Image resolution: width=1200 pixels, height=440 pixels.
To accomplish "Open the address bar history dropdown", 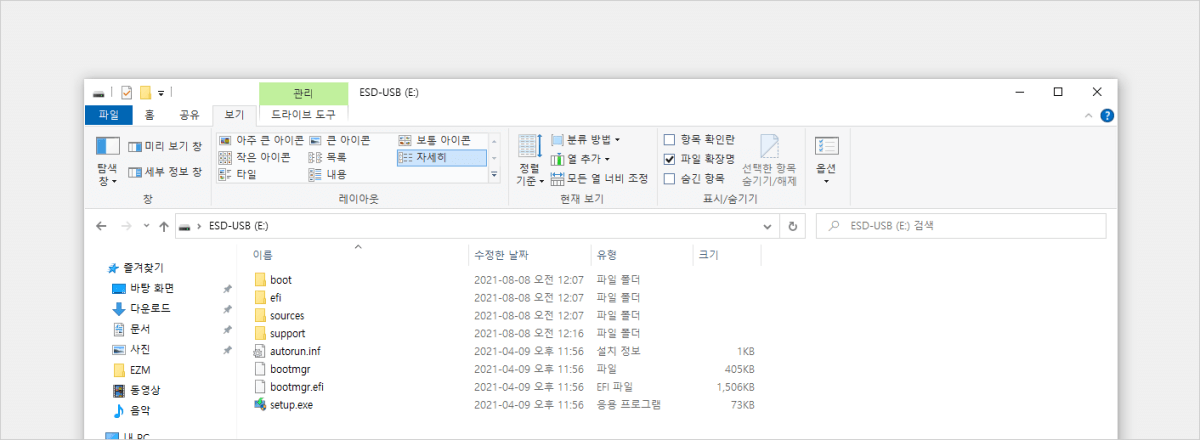I will [769, 226].
